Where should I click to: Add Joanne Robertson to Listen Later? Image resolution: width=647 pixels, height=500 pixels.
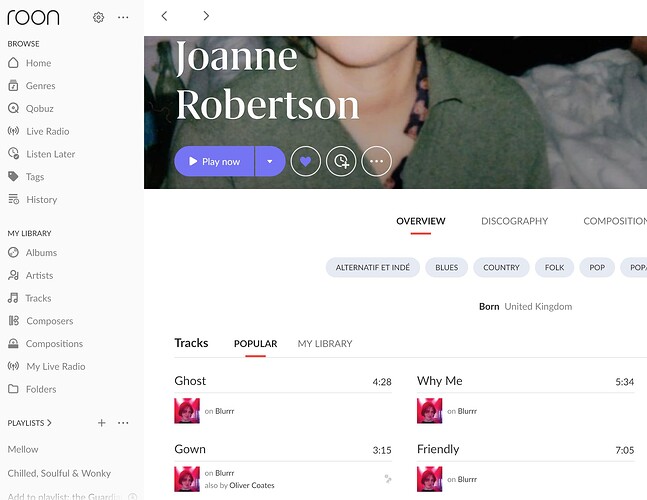[341, 161]
